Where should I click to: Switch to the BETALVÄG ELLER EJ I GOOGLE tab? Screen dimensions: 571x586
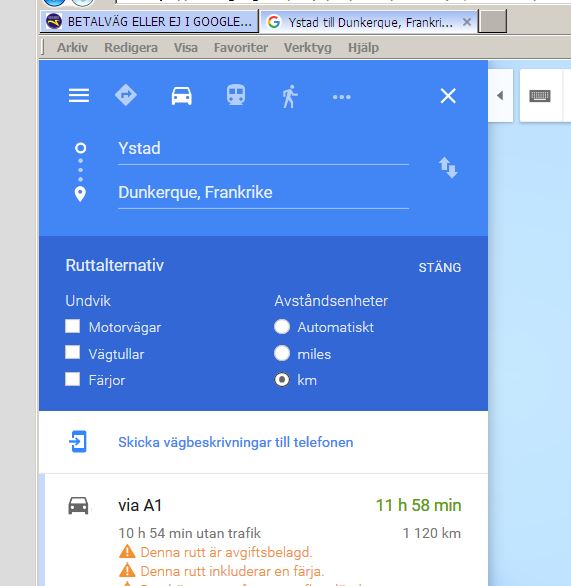(149, 22)
